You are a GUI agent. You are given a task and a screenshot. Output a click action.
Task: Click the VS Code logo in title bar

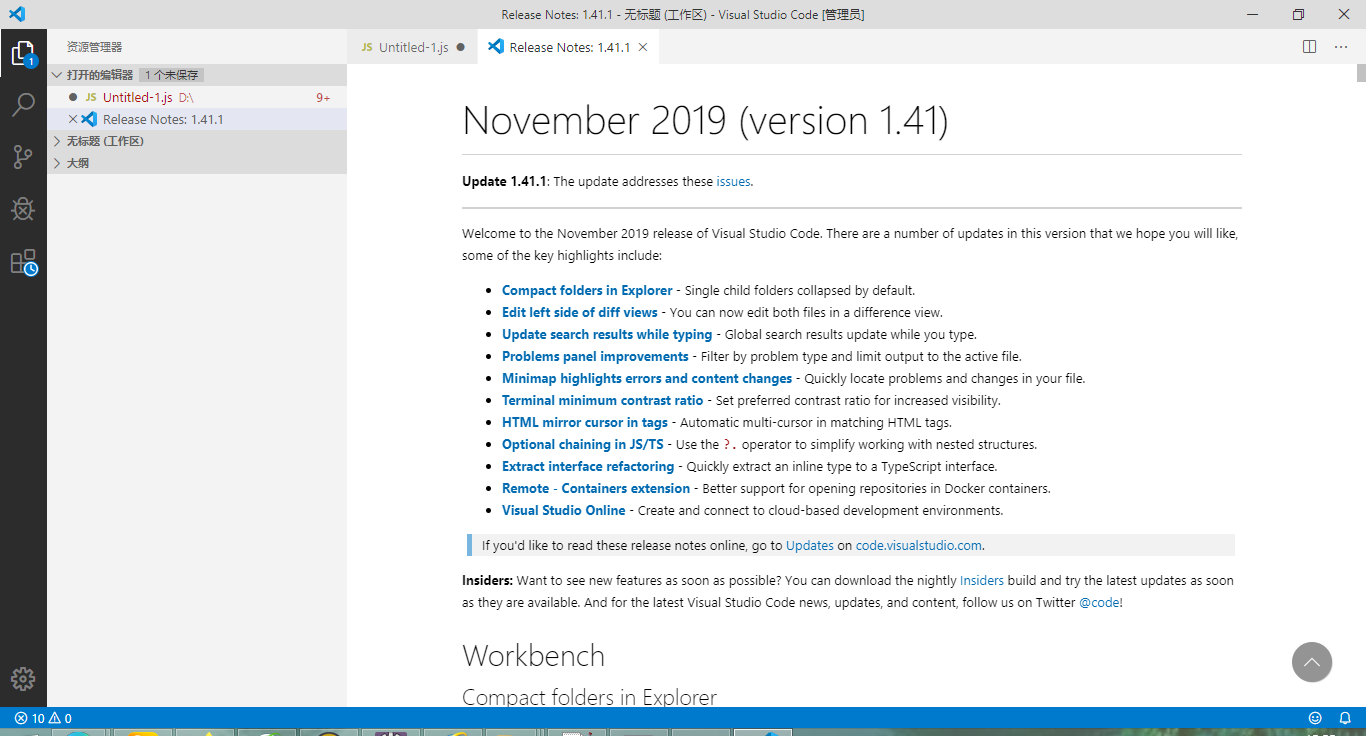[16, 14]
